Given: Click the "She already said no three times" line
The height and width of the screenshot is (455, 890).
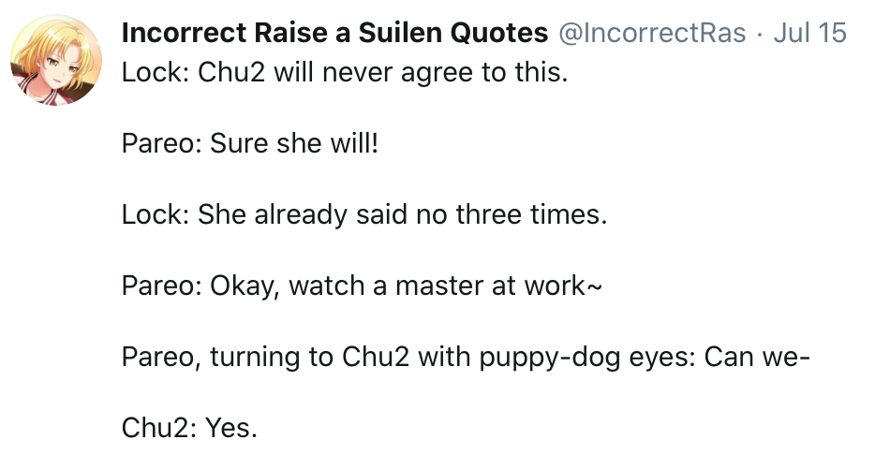Looking at the screenshot, I should [x=364, y=215].
